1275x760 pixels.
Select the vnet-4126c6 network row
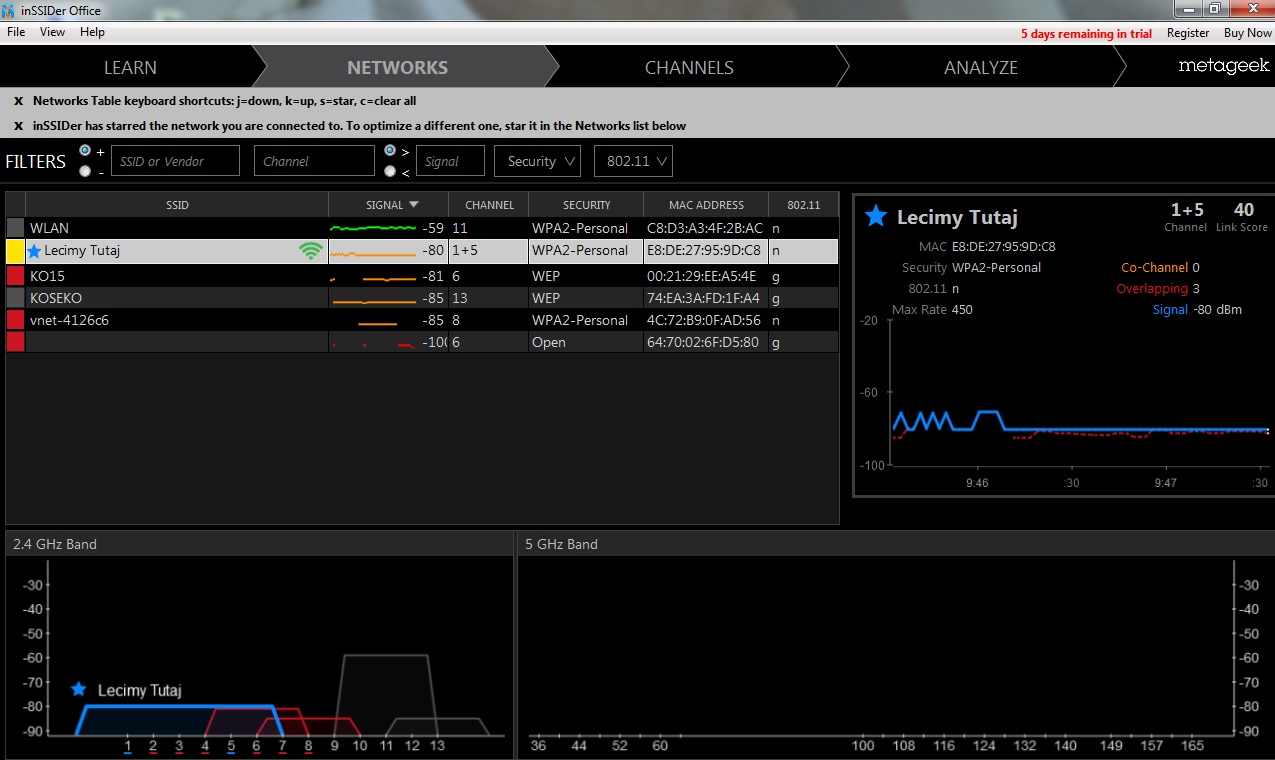coord(422,320)
